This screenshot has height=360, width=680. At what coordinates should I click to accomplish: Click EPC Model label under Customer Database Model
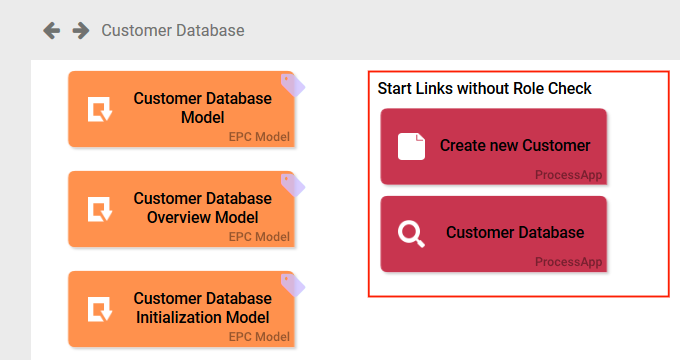(259, 137)
